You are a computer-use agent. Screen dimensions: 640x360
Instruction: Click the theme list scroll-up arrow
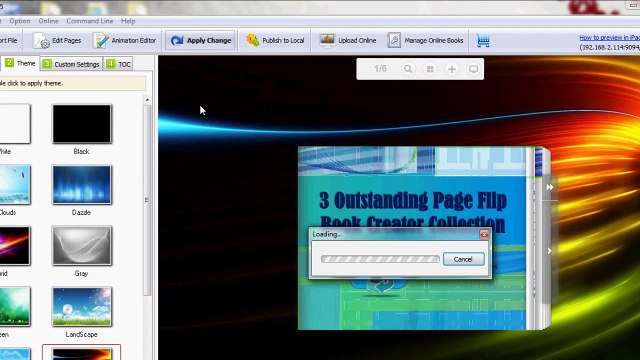coord(147,100)
